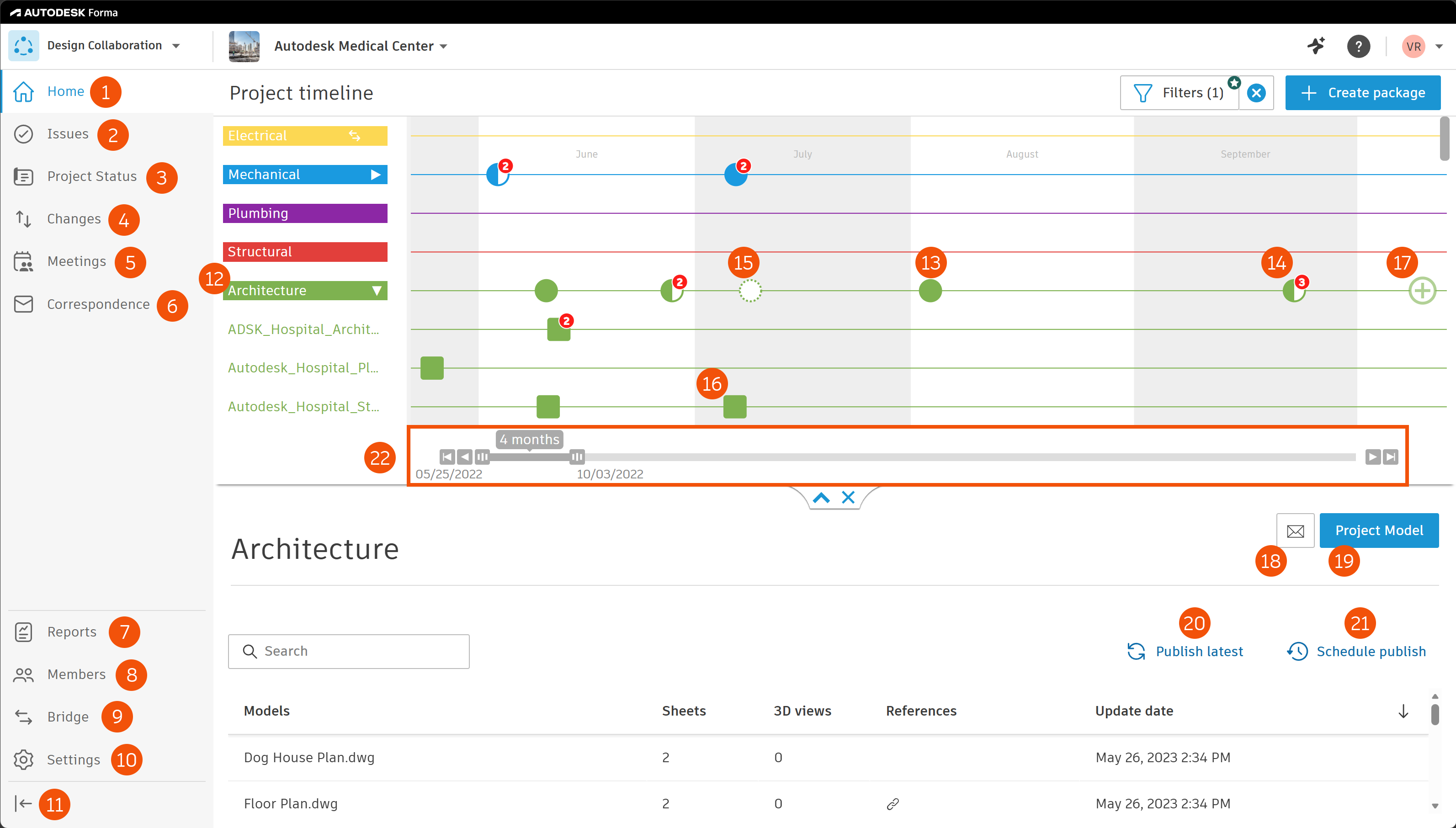Open the Filters (1) panel

(x=1179, y=93)
